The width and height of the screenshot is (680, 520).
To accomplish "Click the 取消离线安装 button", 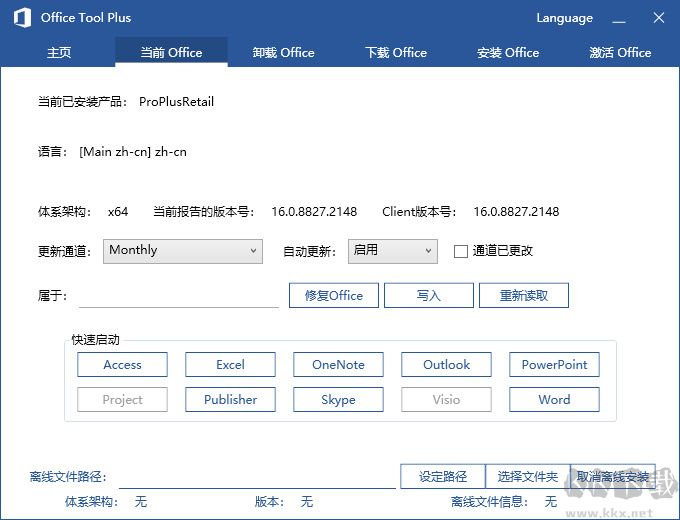I will click(613, 476).
